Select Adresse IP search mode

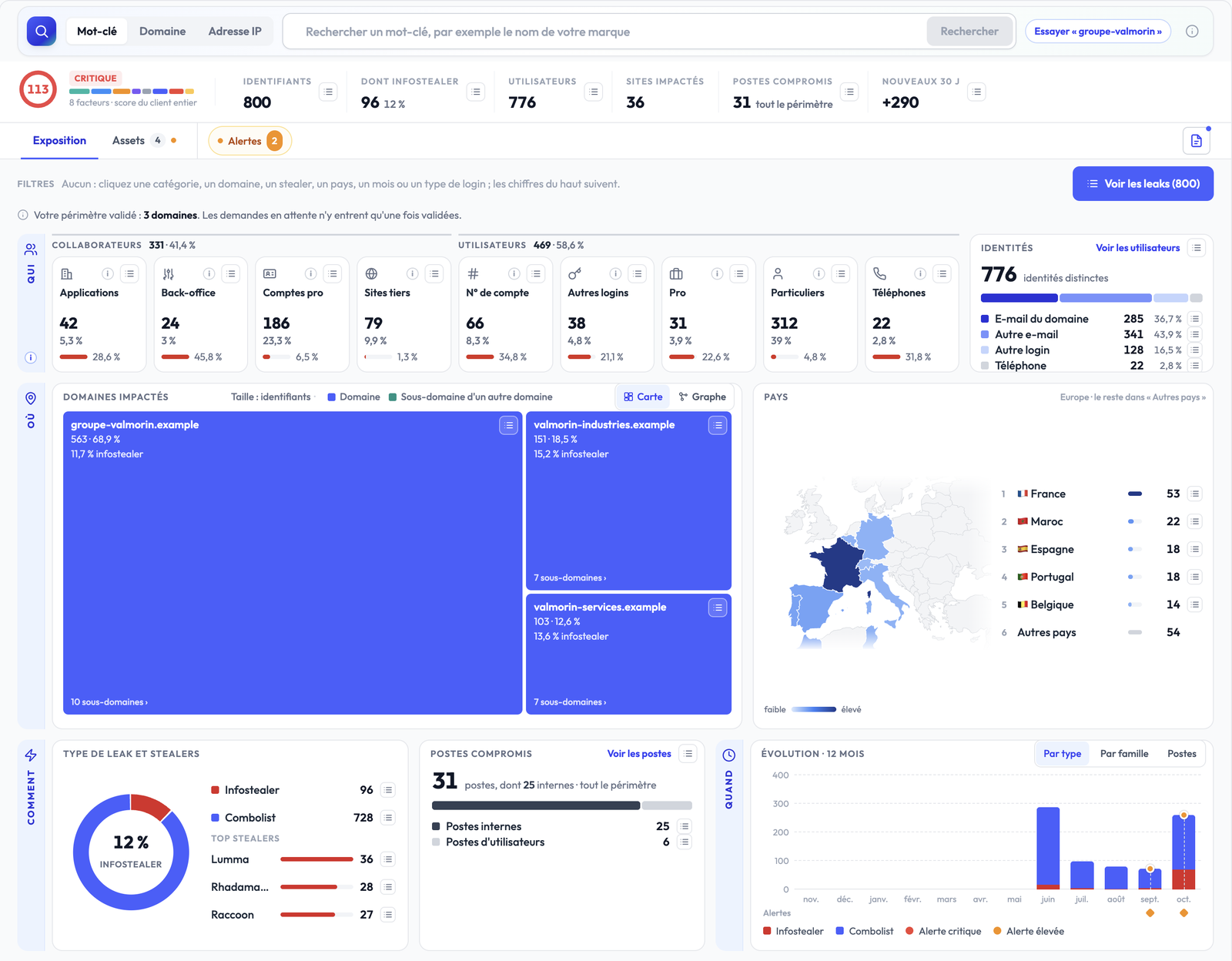235,32
